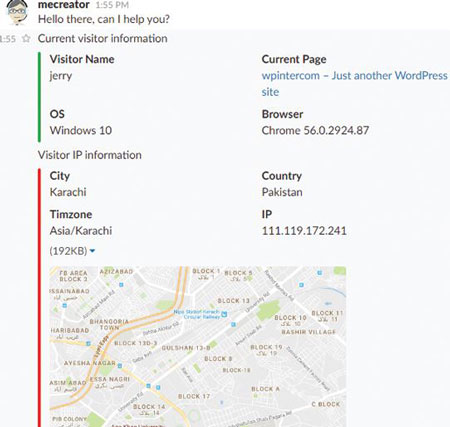Select the IP address 111.119.172.241 text
The image size is (450, 427).
click(x=304, y=231)
